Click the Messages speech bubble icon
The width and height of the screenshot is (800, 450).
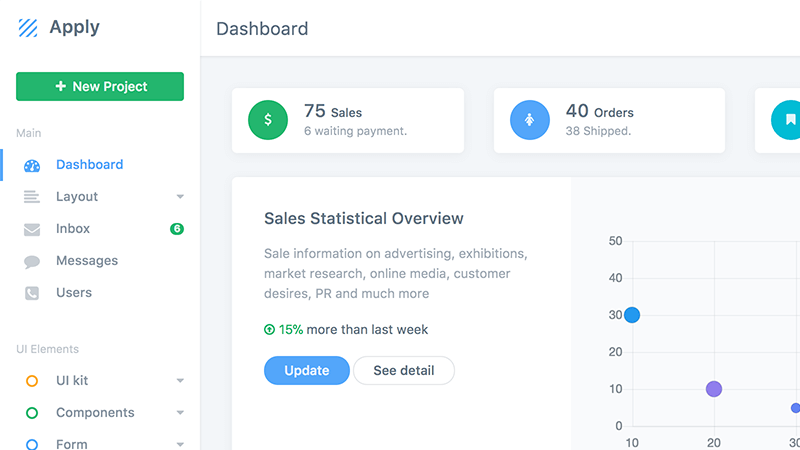(x=32, y=262)
